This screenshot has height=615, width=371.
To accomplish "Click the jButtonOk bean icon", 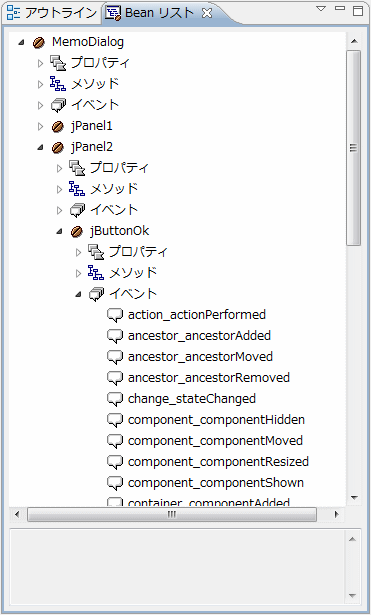I will (x=76, y=231).
